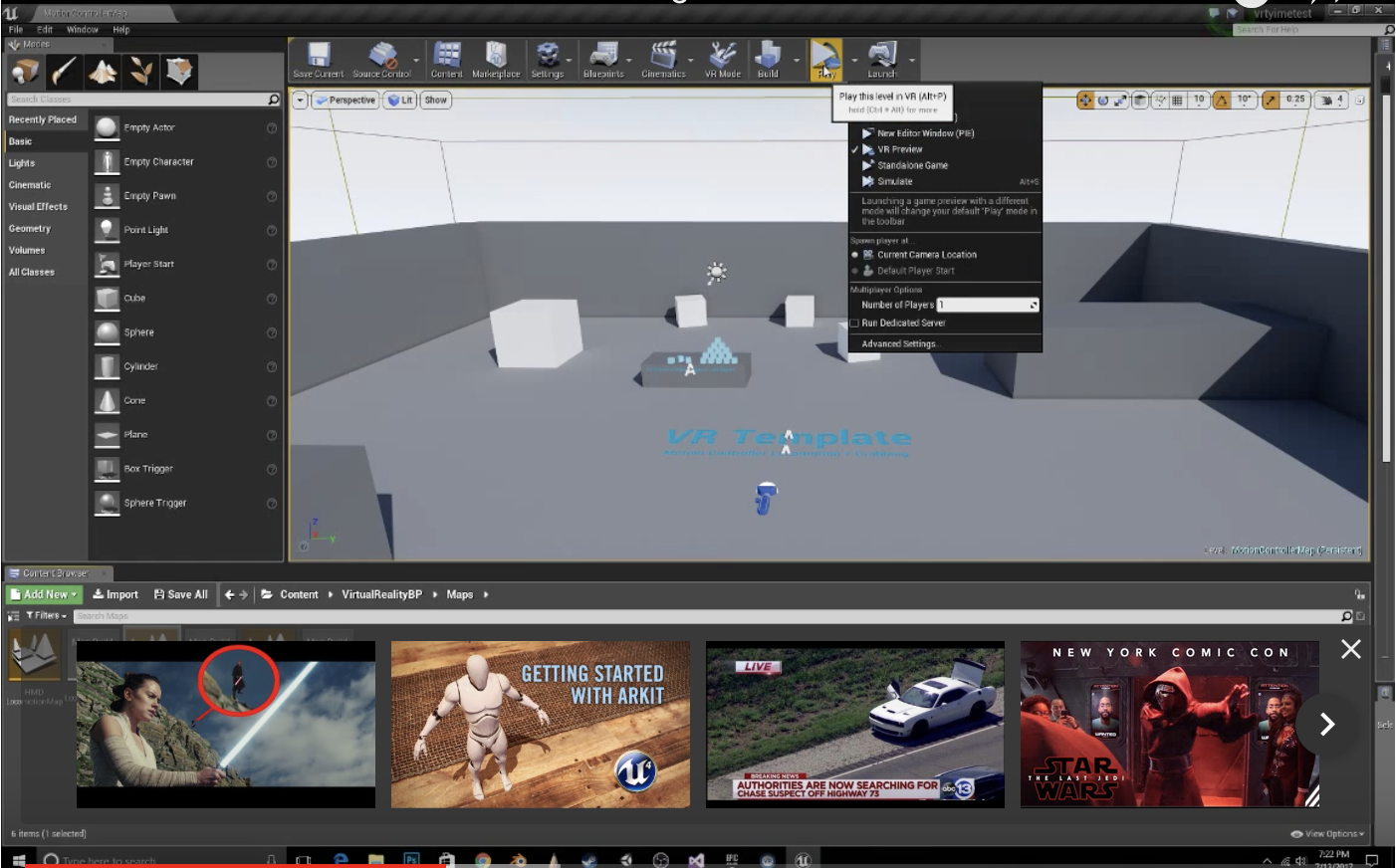
Task: Open the Filters dropdown in Content Browser
Action: pos(47,616)
